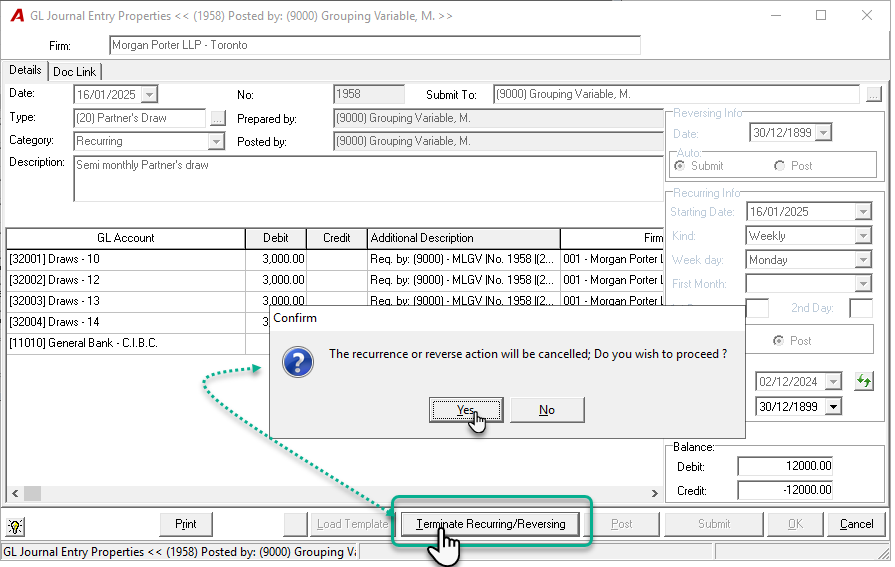895x567 pixels.
Task: Click the Balance Credit field -12000.00
Action: (785, 490)
